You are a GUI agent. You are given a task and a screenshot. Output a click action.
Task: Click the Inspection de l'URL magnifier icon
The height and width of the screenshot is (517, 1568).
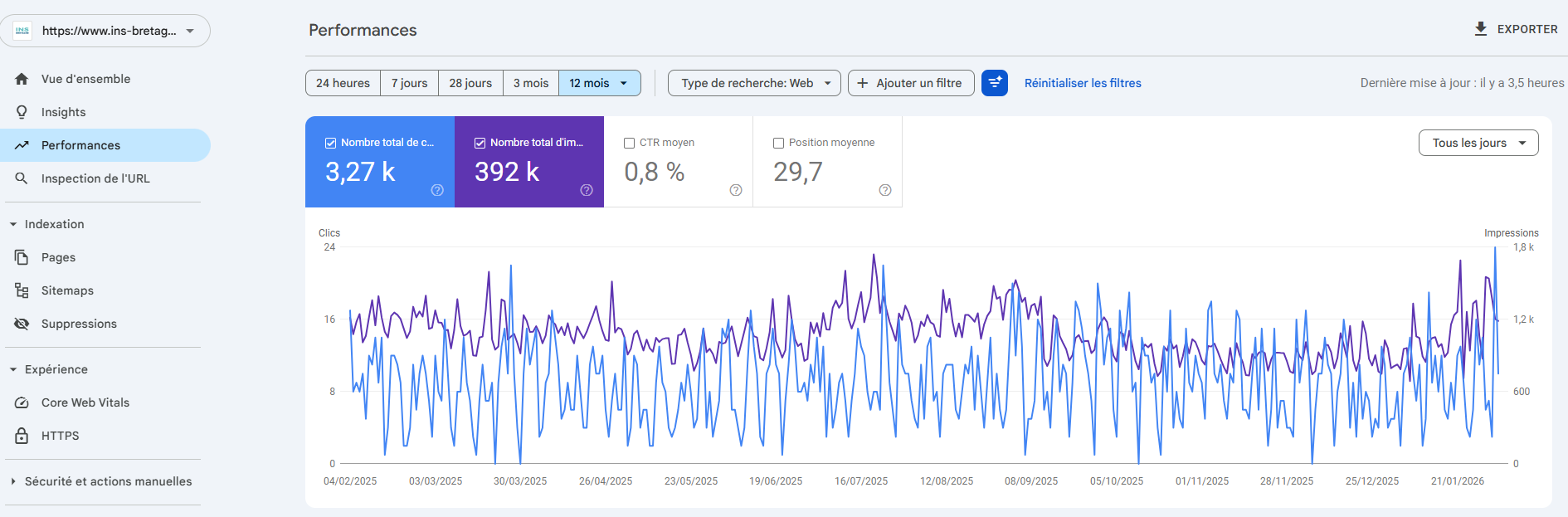pos(22,178)
